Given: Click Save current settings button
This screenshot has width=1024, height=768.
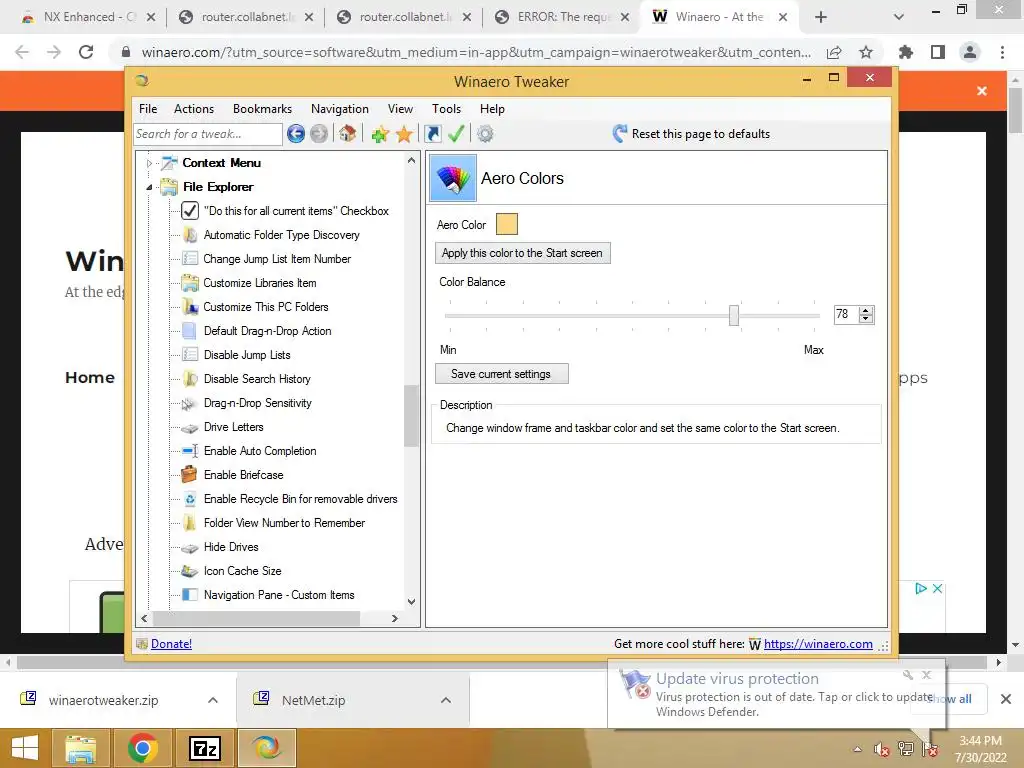Looking at the screenshot, I should tap(502, 374).
